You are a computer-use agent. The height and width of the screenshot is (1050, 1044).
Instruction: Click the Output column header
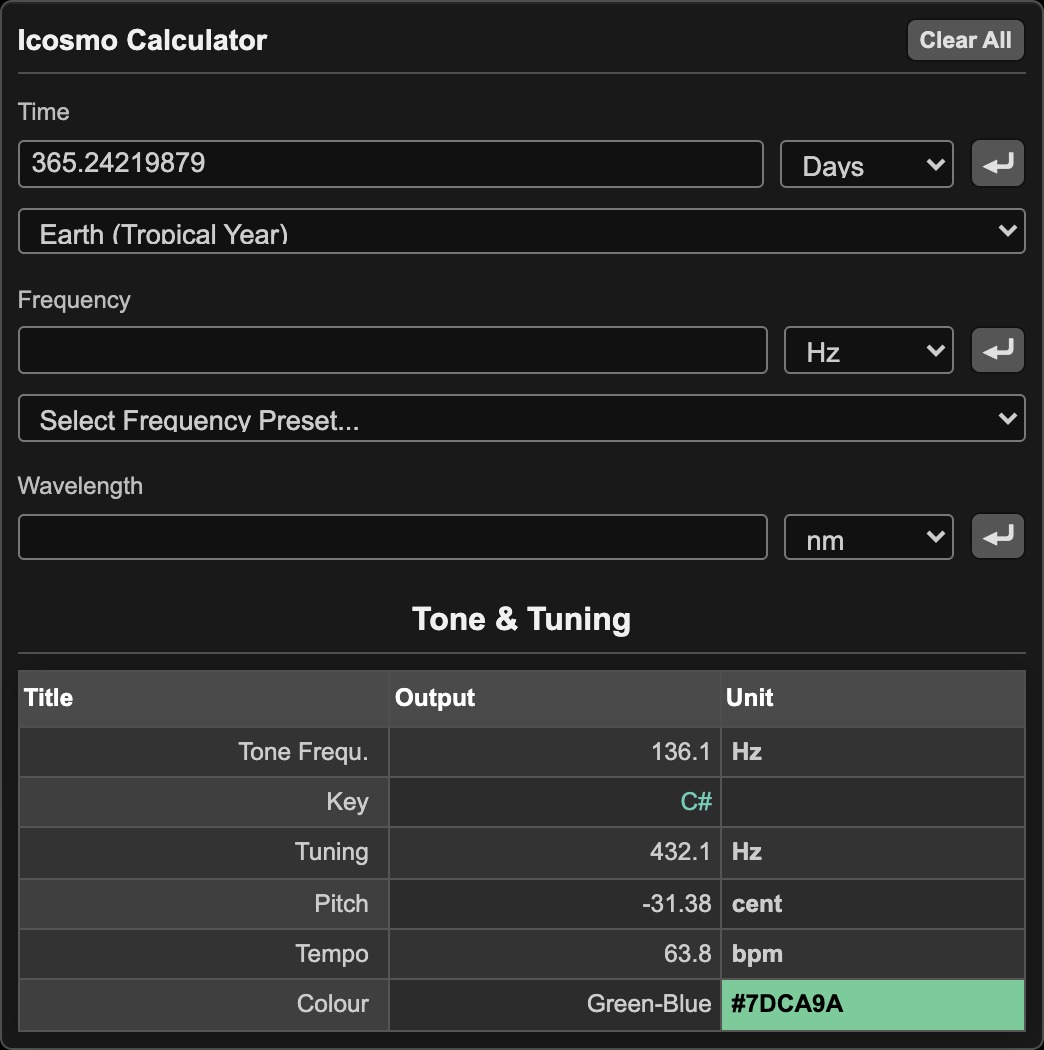(x=554, y=698)
